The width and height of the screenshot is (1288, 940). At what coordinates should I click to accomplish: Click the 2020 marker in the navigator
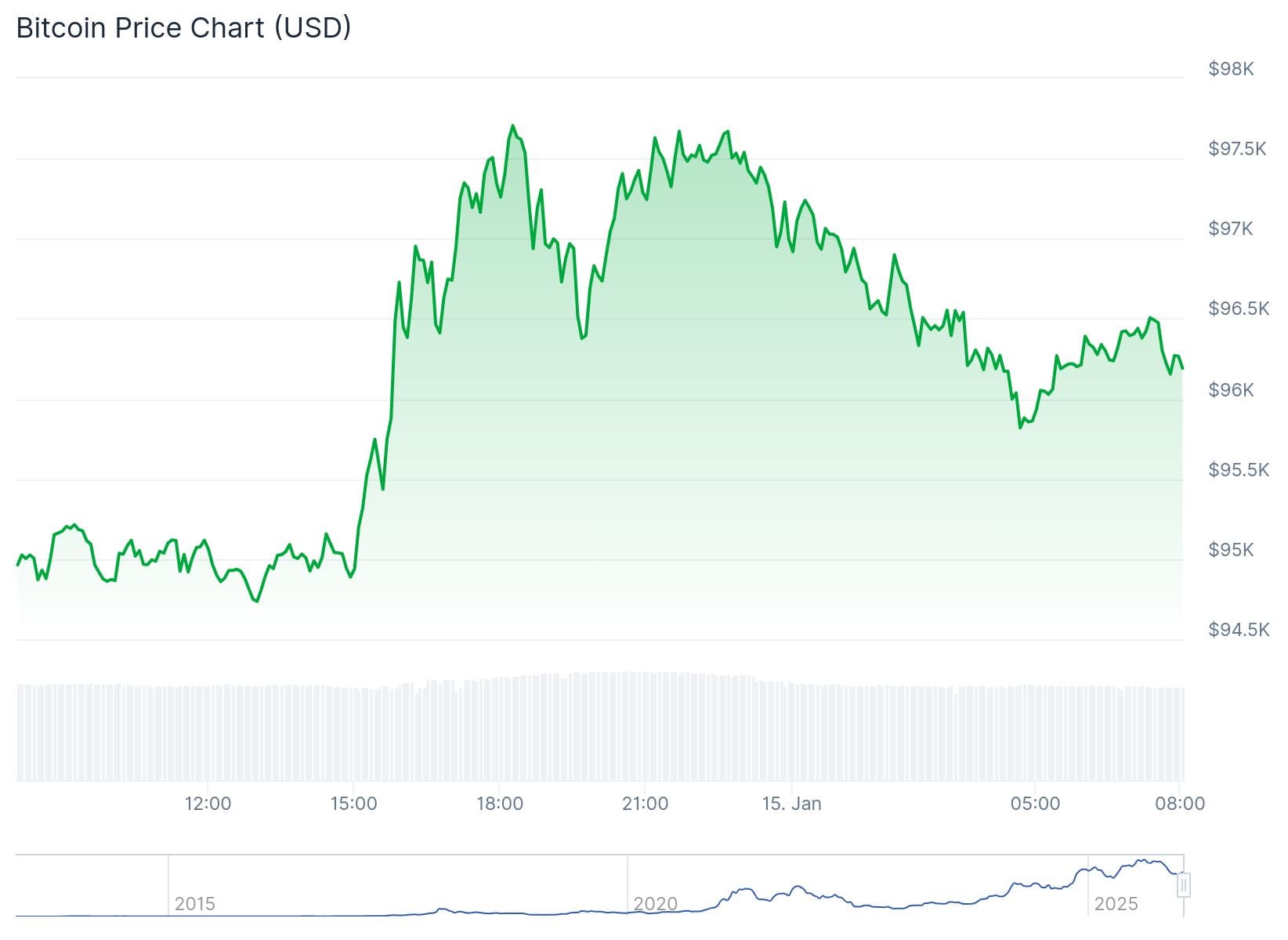[655, 904]
